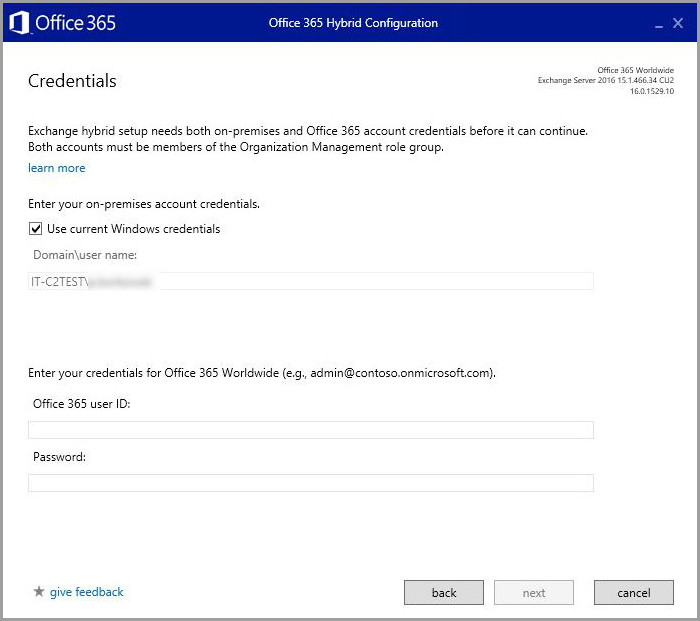
Task: Click the feedback star icon
Action: point(39,592)
